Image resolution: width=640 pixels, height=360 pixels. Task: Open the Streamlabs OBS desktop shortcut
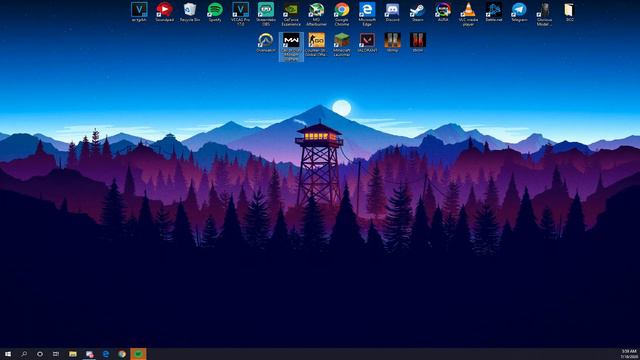coord(266,14)
